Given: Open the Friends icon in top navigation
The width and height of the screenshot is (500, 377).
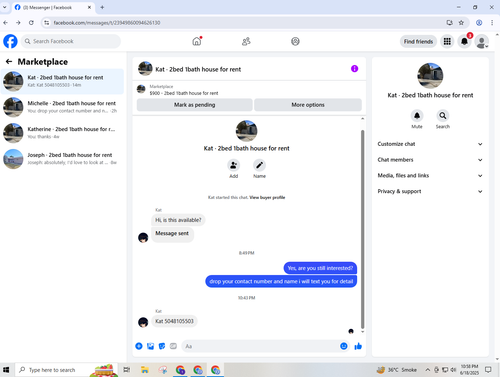Looking at the screenshot, I should coord(246,41).
